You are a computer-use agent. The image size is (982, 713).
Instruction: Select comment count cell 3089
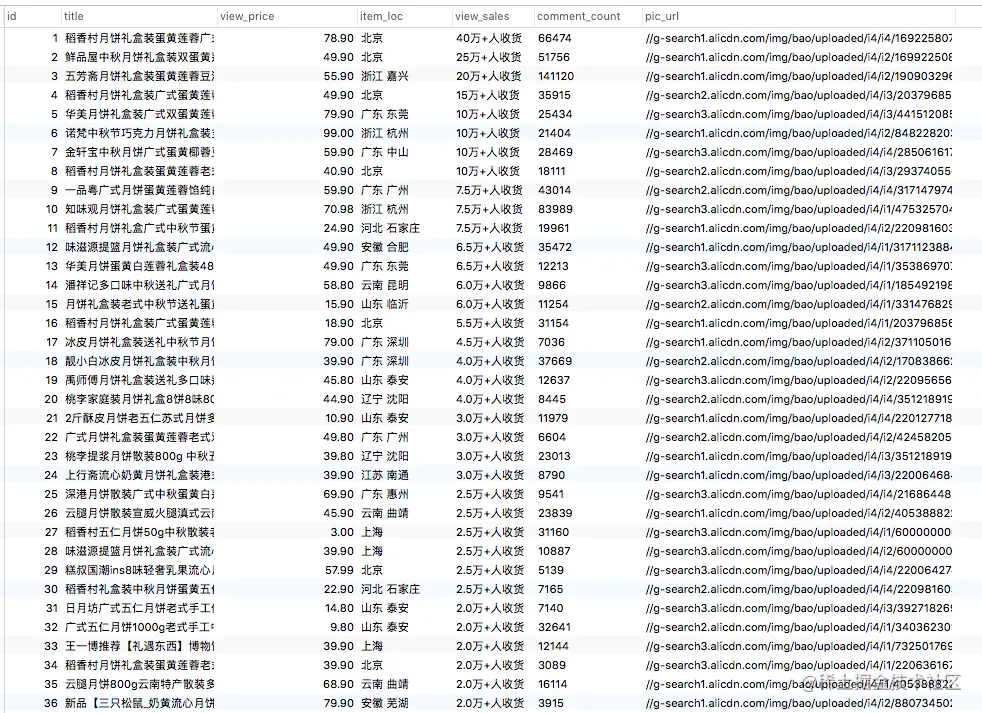click(551, 665)
